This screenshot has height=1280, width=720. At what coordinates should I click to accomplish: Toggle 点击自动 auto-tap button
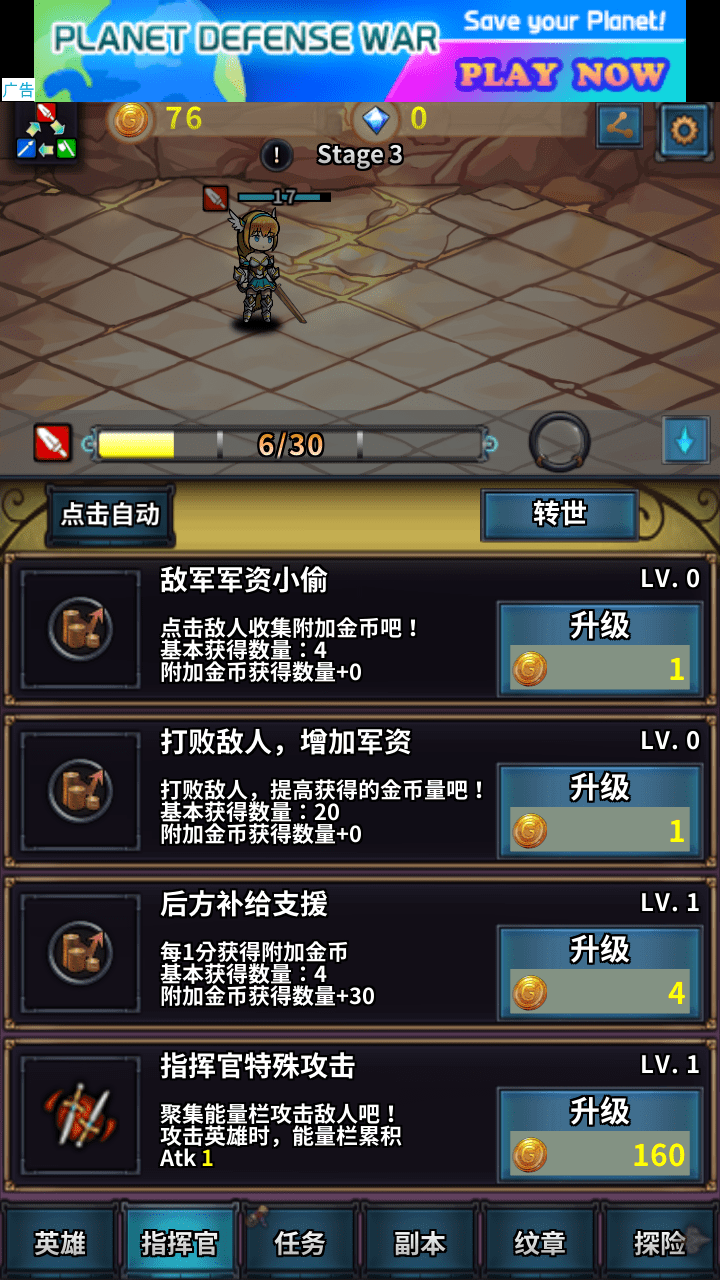pyautogui.click(x=110, y=515)
